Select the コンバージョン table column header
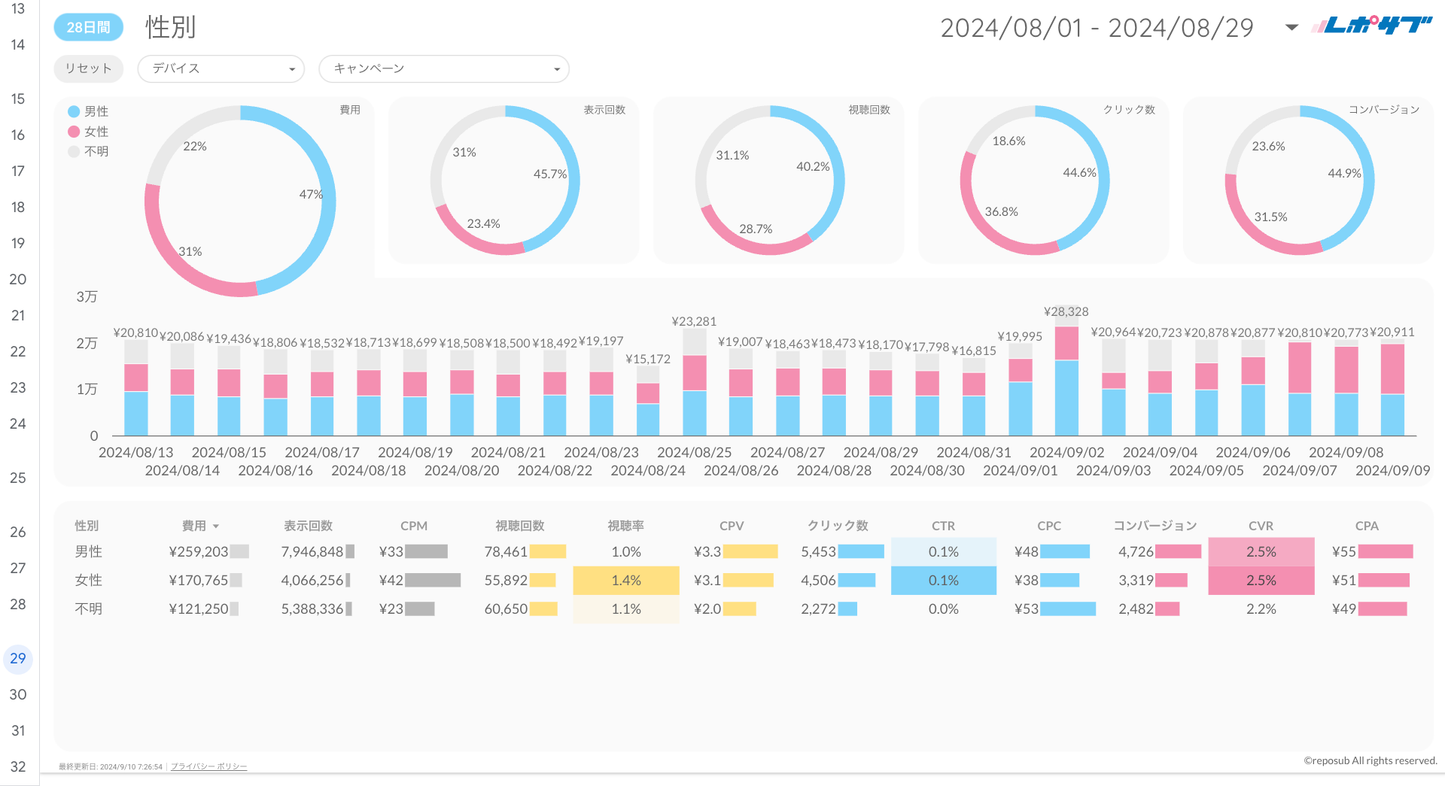 coord(1155,526)
